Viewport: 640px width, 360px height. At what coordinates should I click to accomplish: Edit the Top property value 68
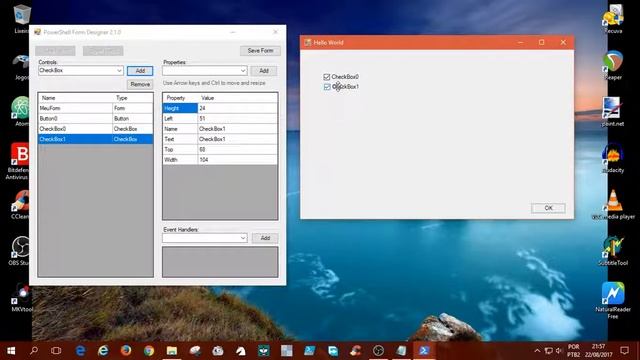[x=237, y=149]
